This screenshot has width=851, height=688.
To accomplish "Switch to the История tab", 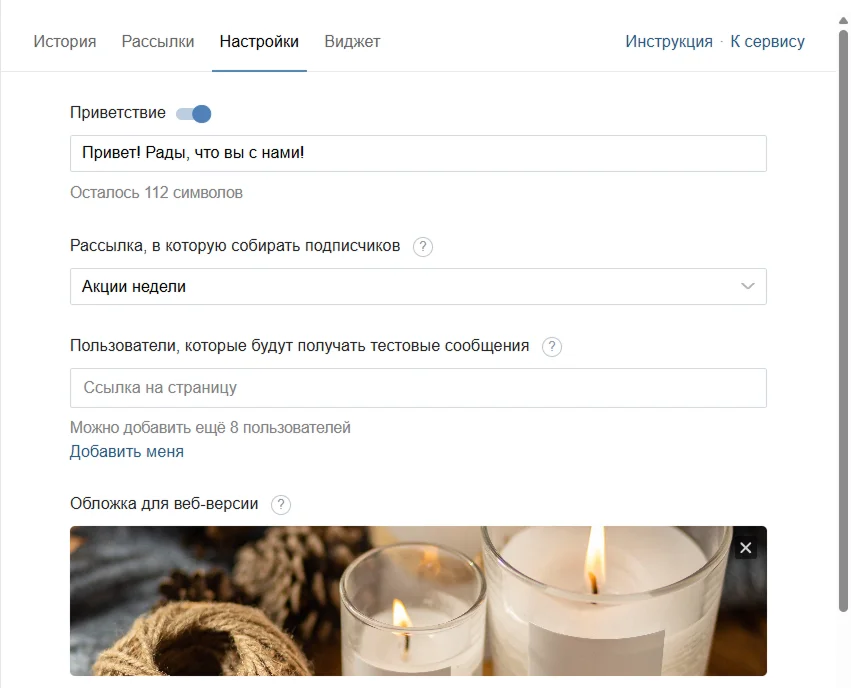I will pyautogui.click(x=65, y=41).
